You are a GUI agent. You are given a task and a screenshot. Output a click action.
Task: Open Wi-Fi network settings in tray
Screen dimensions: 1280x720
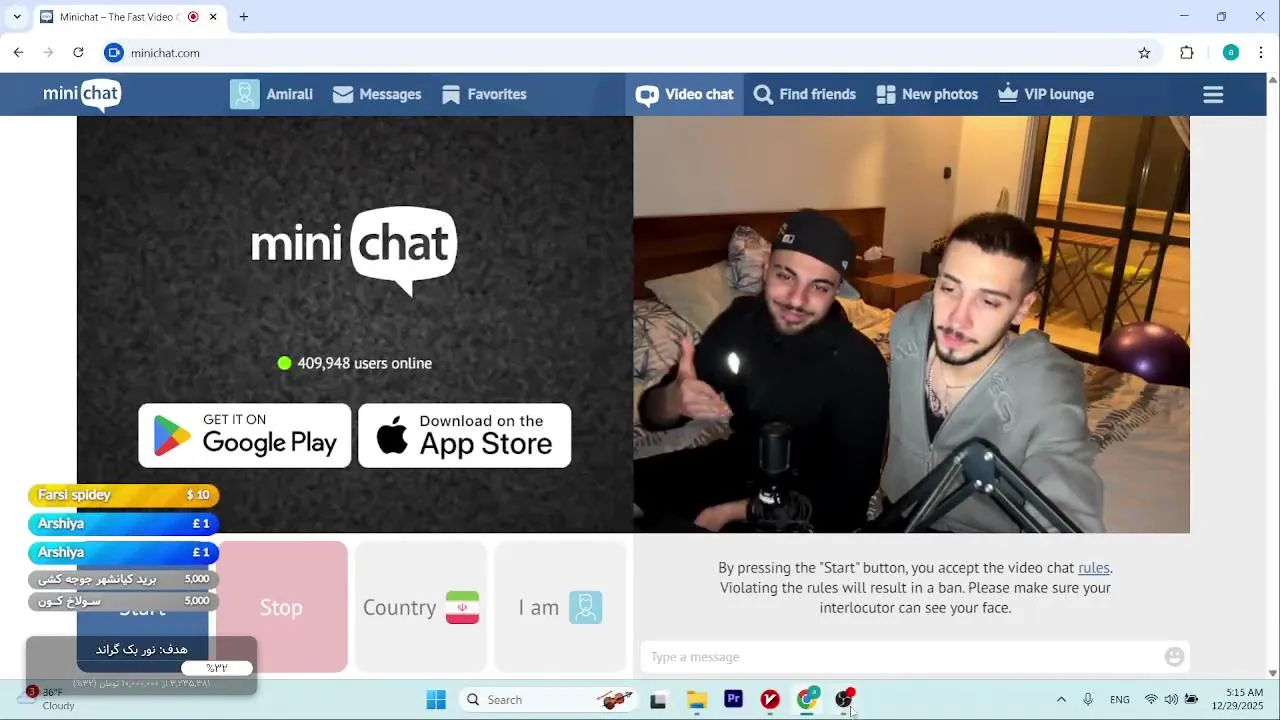pyautogui.click(x=1151, y=700)
